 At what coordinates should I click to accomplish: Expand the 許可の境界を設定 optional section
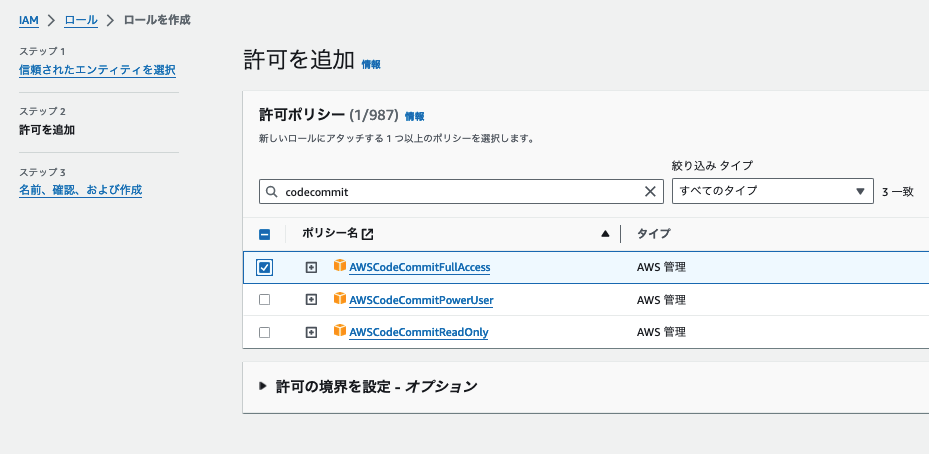tap(263, 386)
